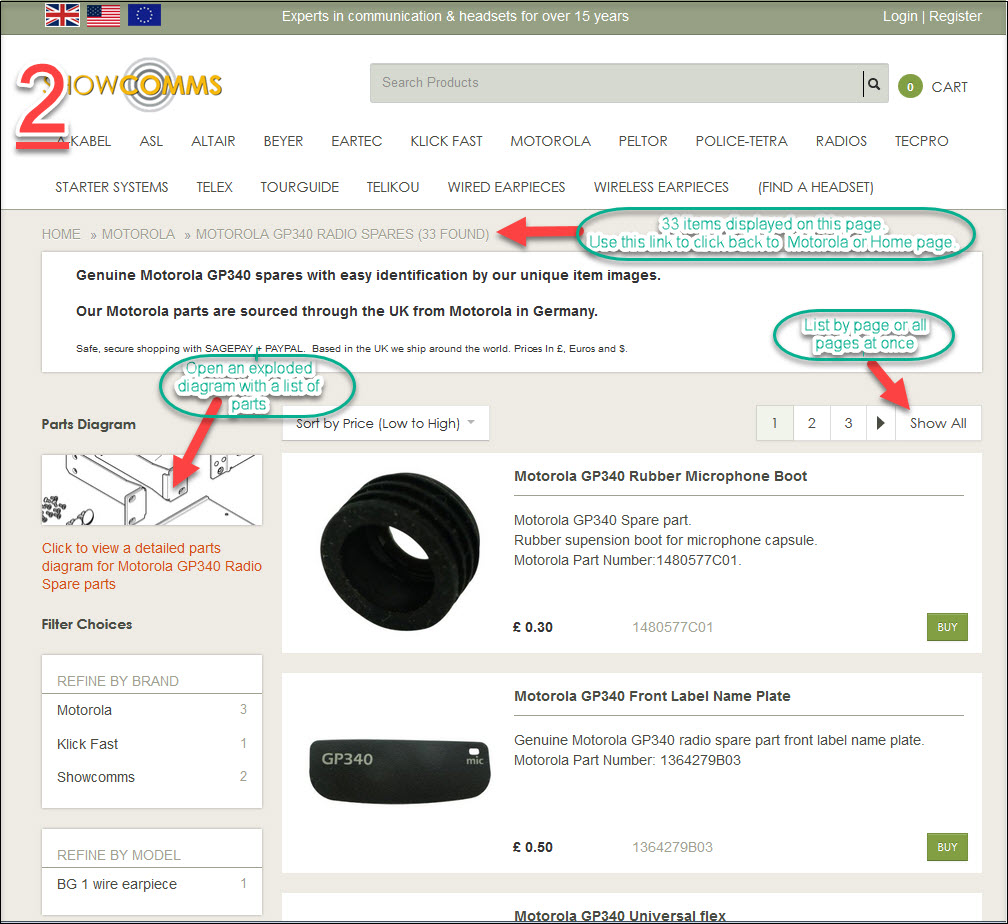Click in the Search Products field

[616, 83]
